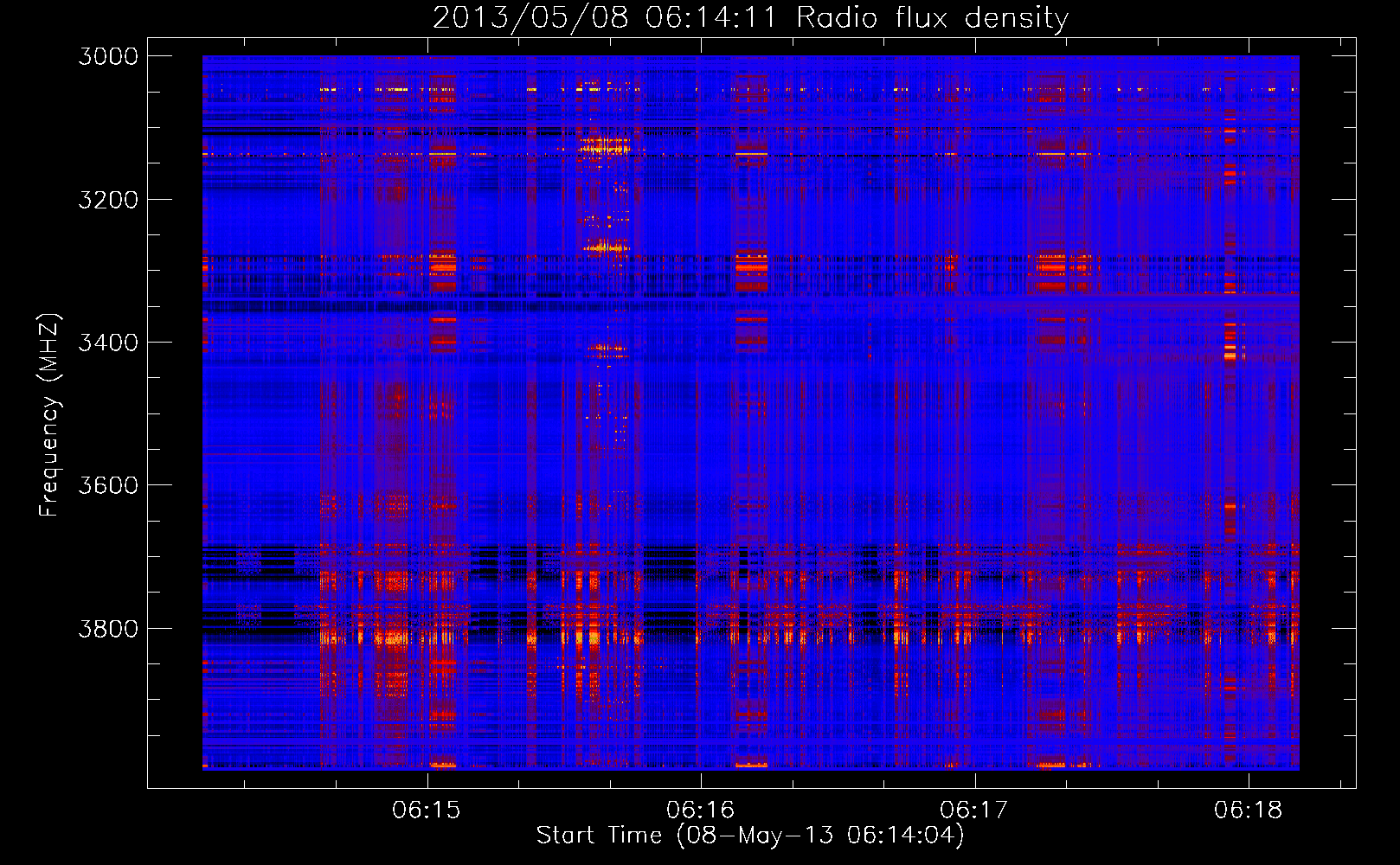This screenshot has height=865, width=1400.
Task: Click the 06:18 time axis label
Action: tap(1248, 810)
